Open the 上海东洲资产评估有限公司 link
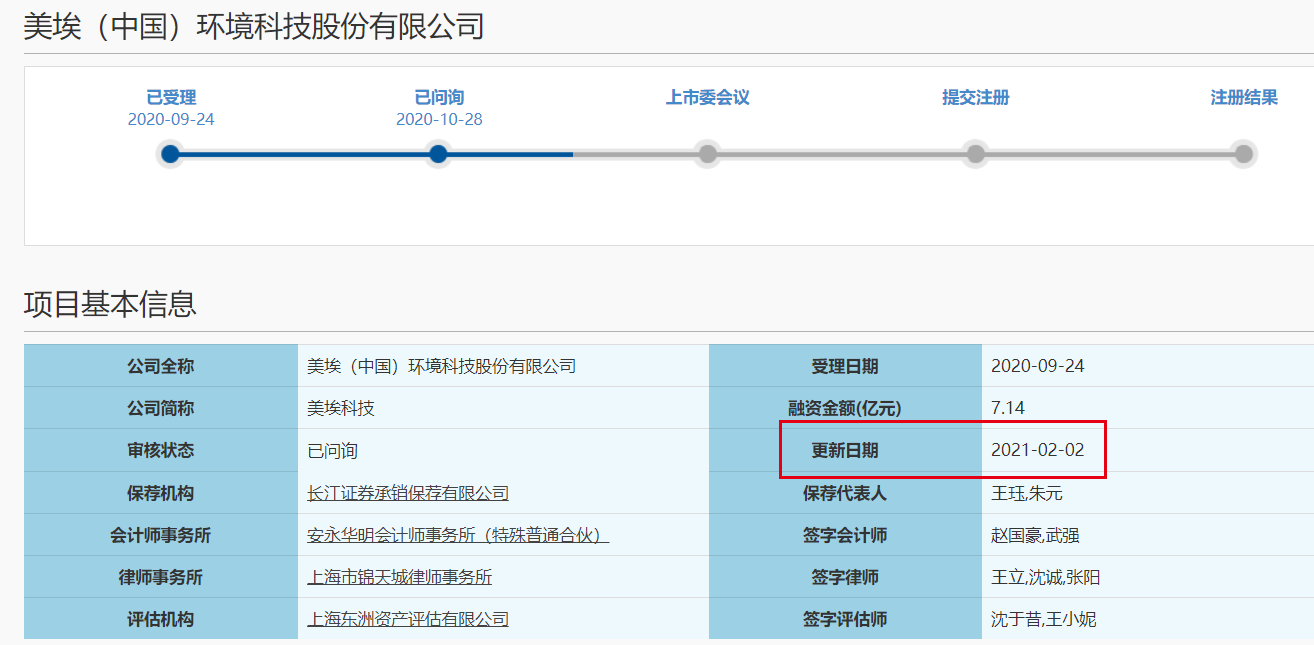Viewport: 1314px width, 645px height. 408,619
